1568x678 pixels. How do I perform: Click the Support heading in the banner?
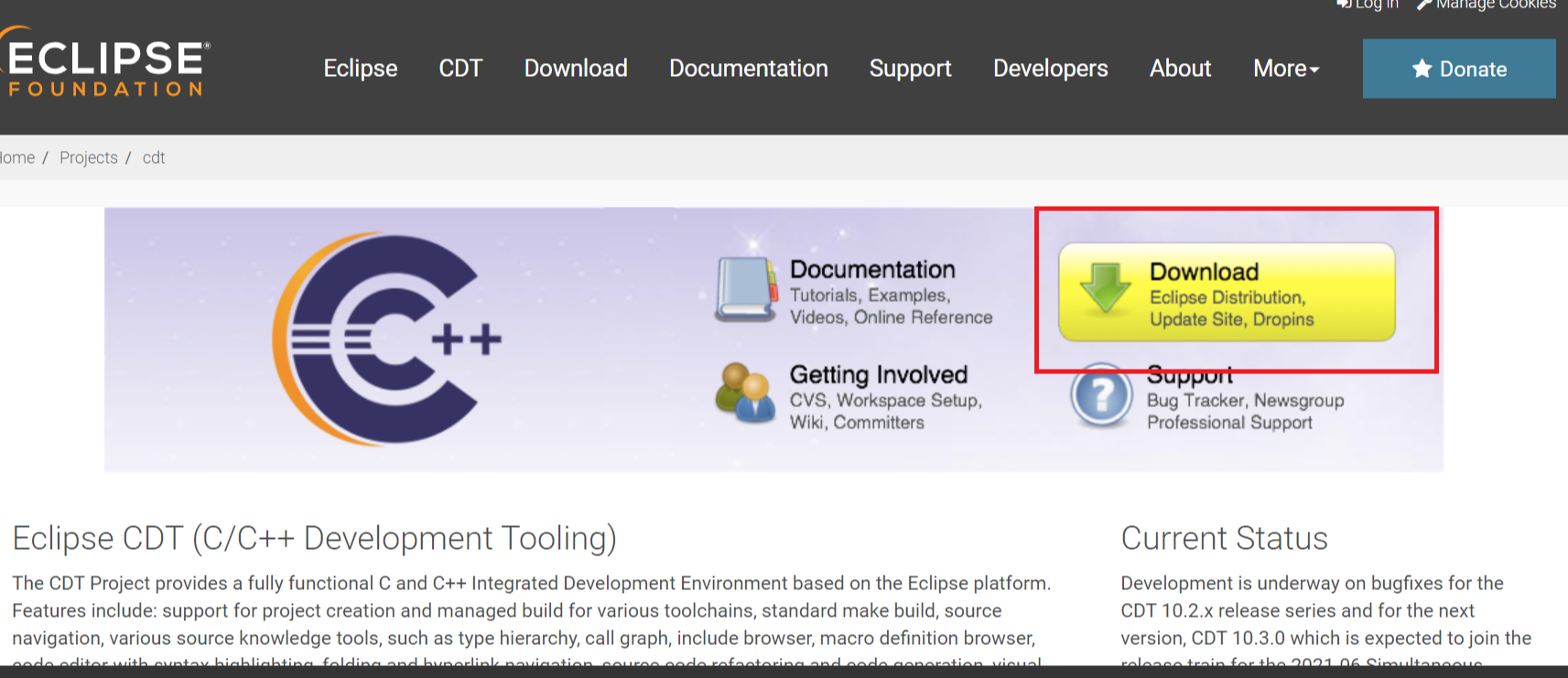pos(1190,376)
